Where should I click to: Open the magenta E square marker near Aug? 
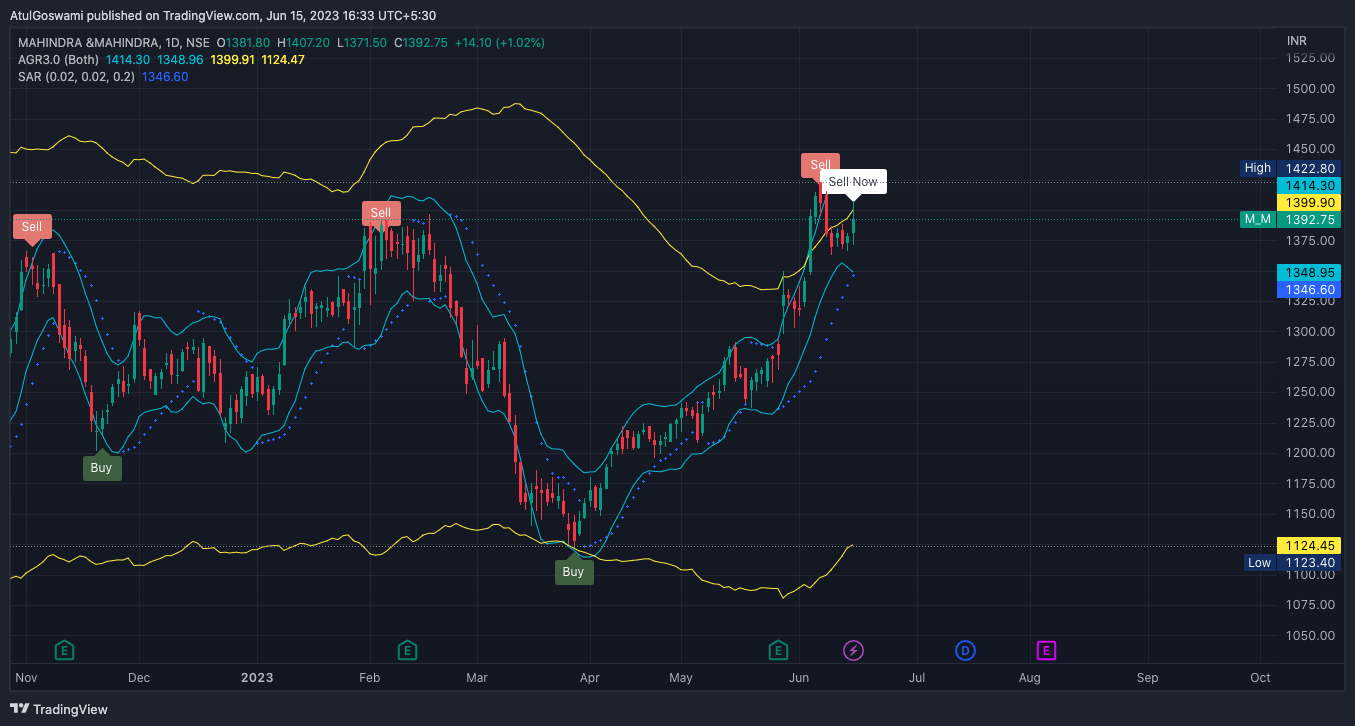[x=1046, y=651]
